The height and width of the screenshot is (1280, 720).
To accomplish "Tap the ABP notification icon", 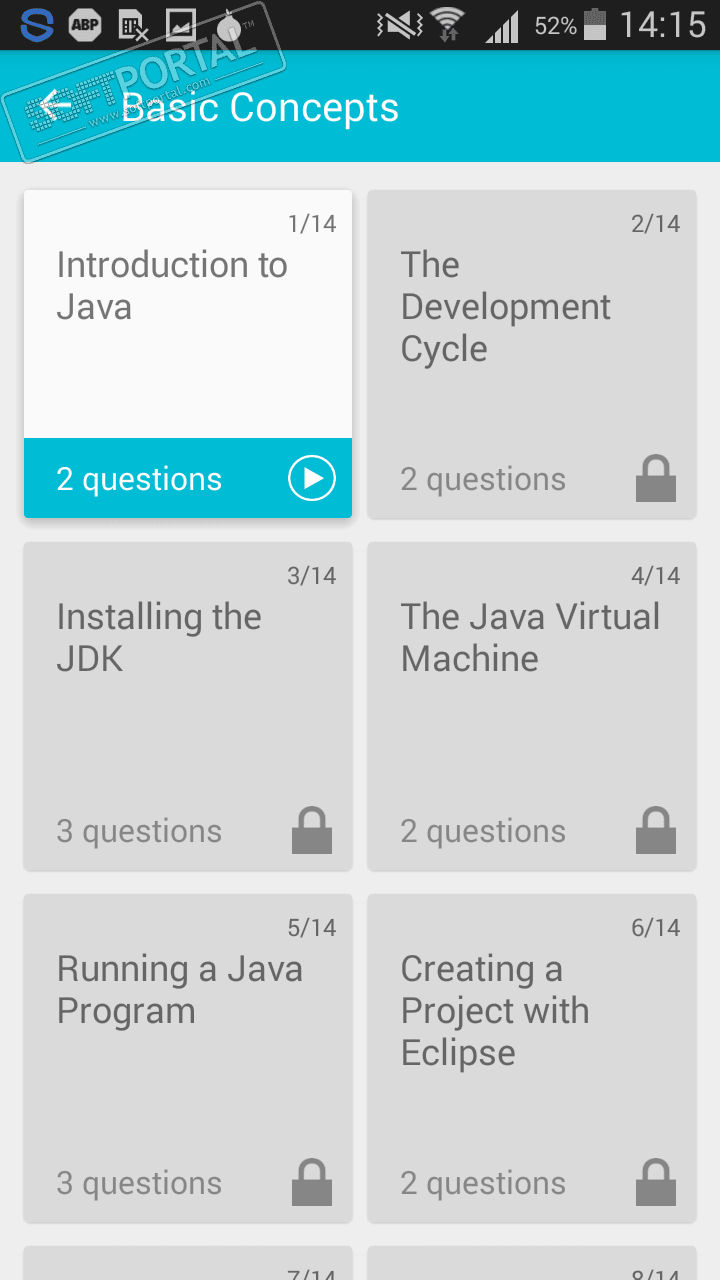I will pyautogui.click(x=85, y=25).
